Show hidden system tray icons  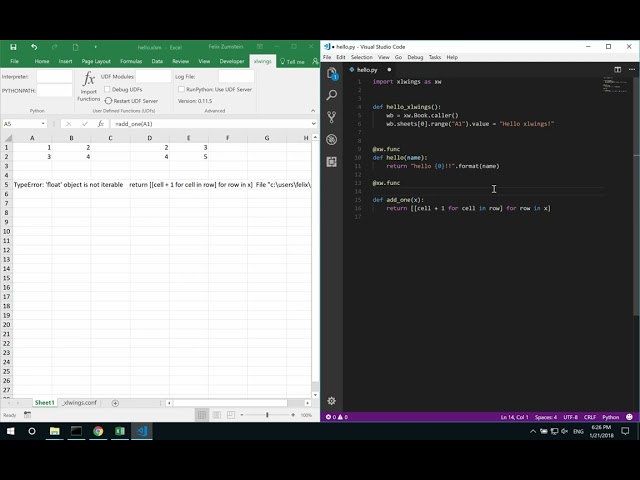[533, 431]
